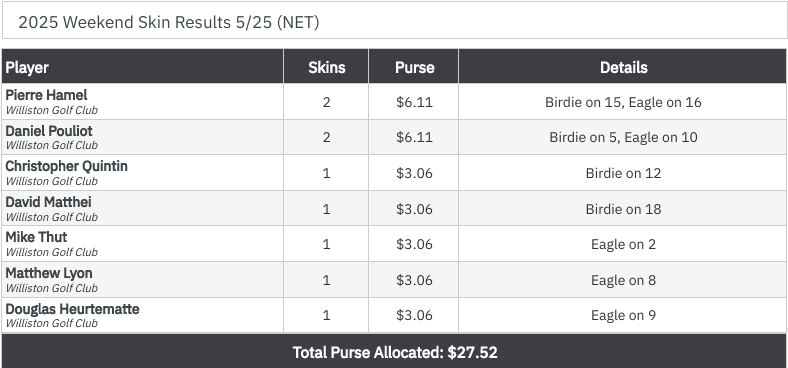
Task: Open Daniel Pouliot player name
Action: [49, 131]
